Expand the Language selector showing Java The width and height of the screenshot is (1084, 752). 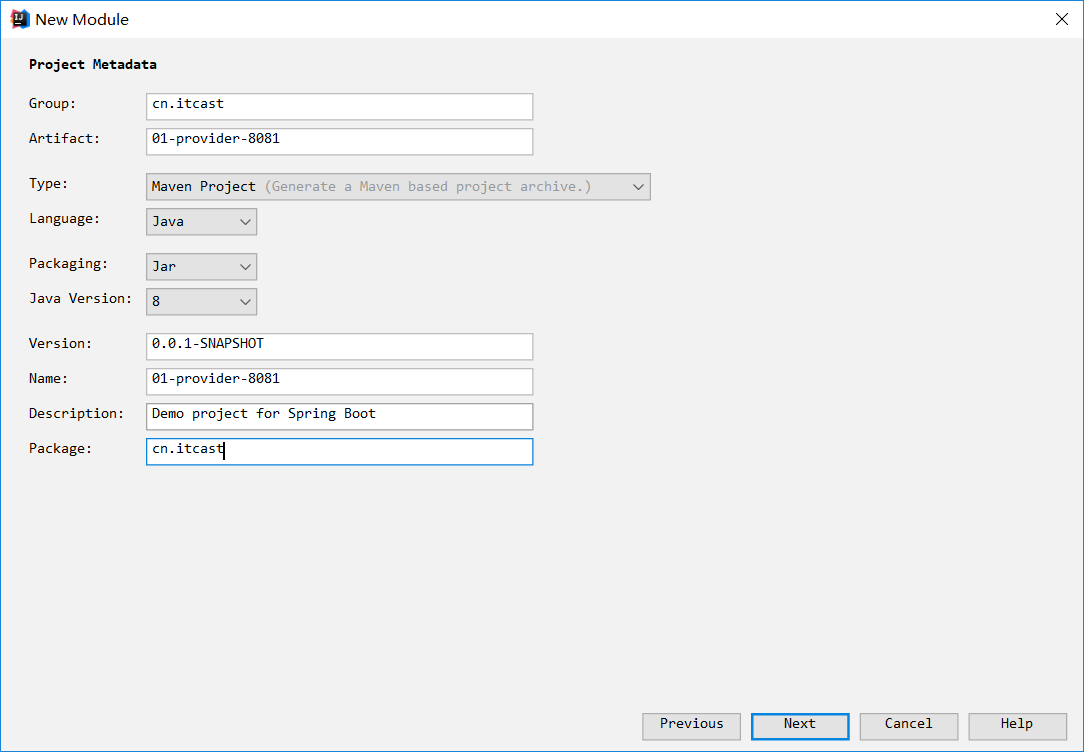[x=201, y=222]
